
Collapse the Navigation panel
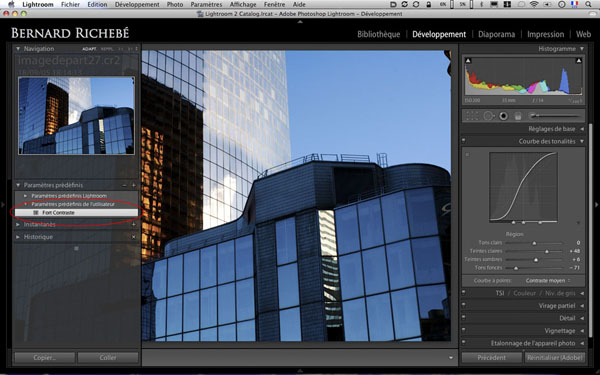(18, 49)
